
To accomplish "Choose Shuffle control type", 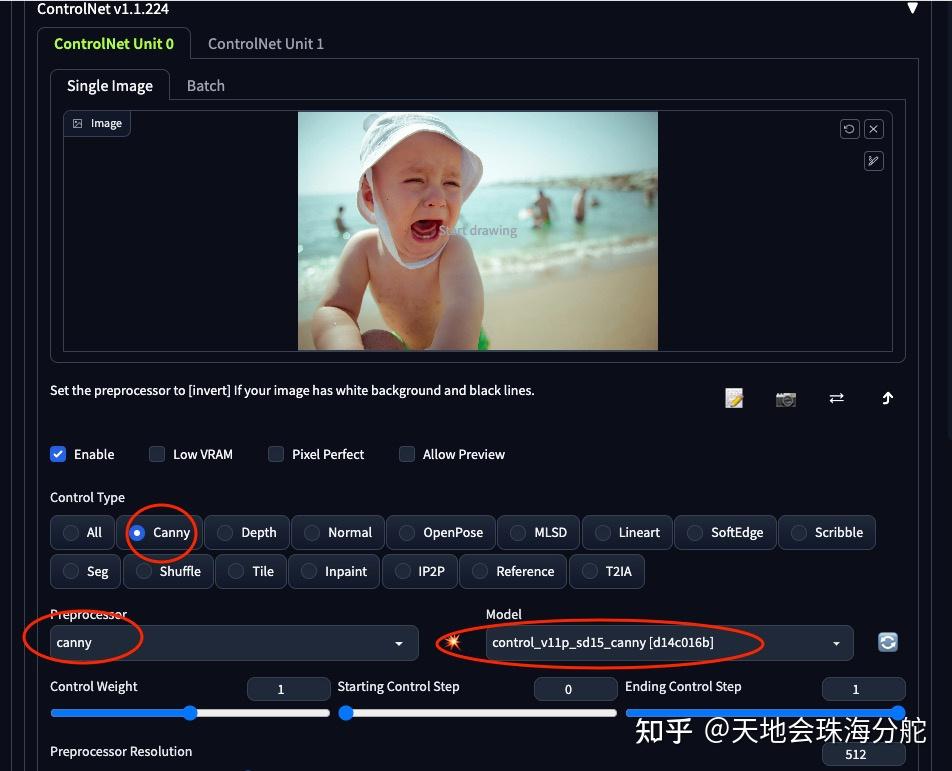I will (x=168, y=571).
